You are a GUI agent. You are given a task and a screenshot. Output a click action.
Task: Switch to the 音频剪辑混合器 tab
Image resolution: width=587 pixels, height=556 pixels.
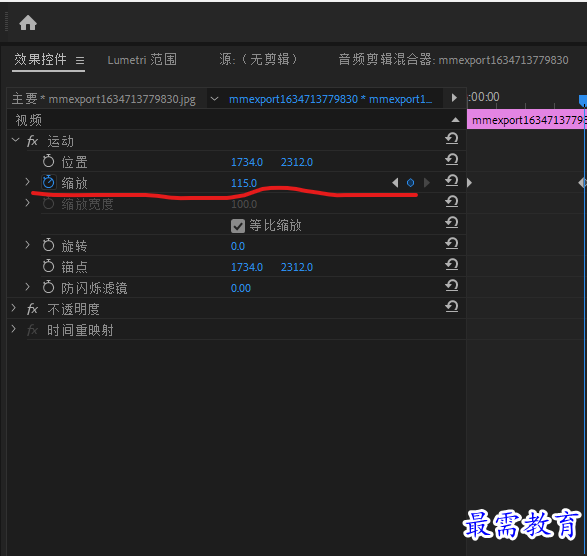pyautogui.click(x=453, y=60)
